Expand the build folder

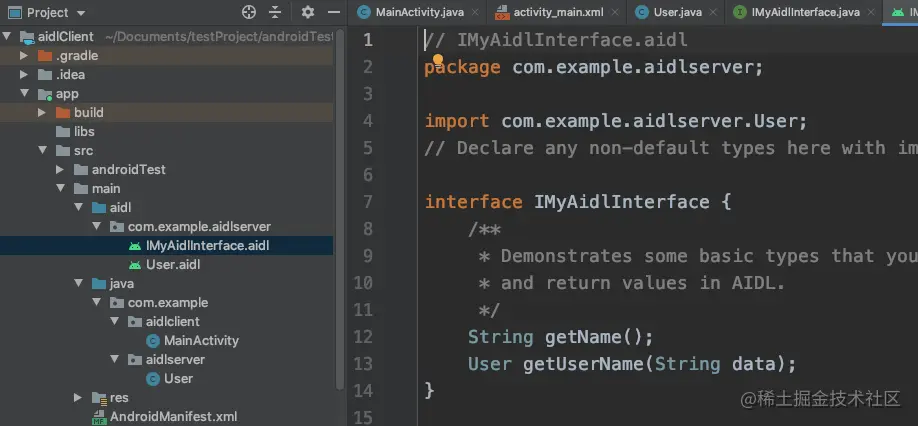(x=42, y=112)
